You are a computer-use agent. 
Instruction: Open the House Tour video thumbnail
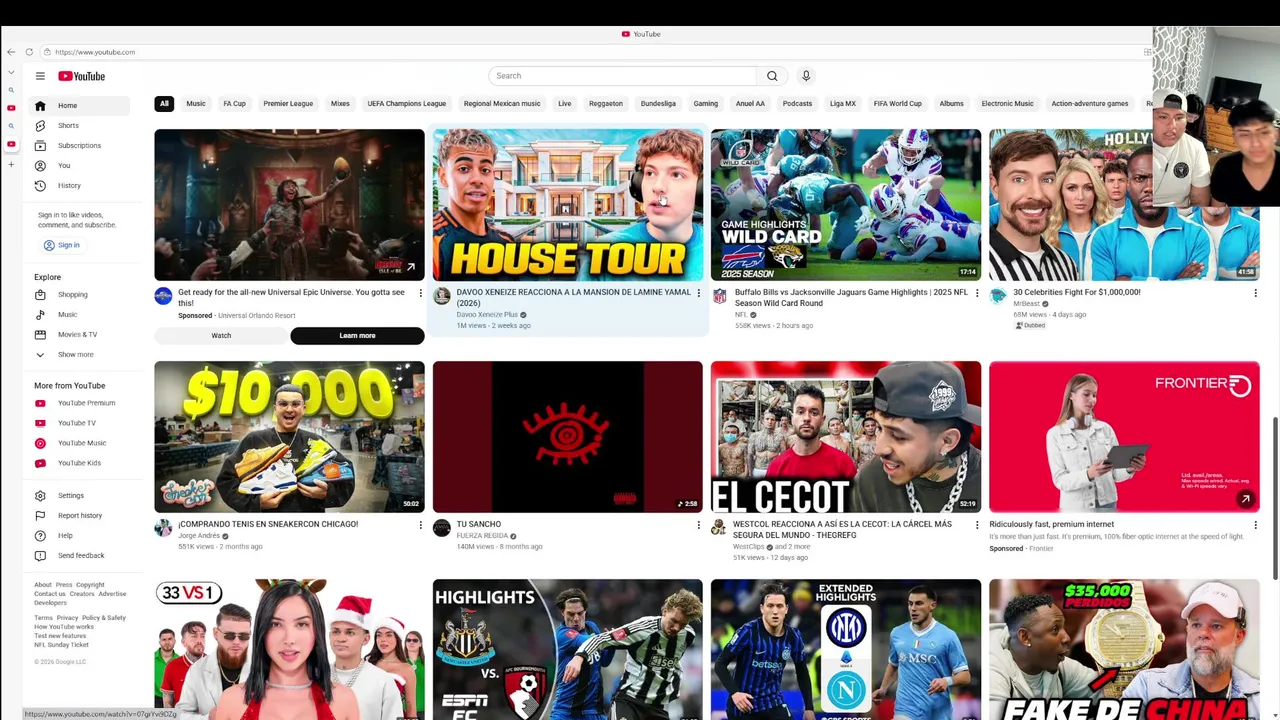[568, 205]
